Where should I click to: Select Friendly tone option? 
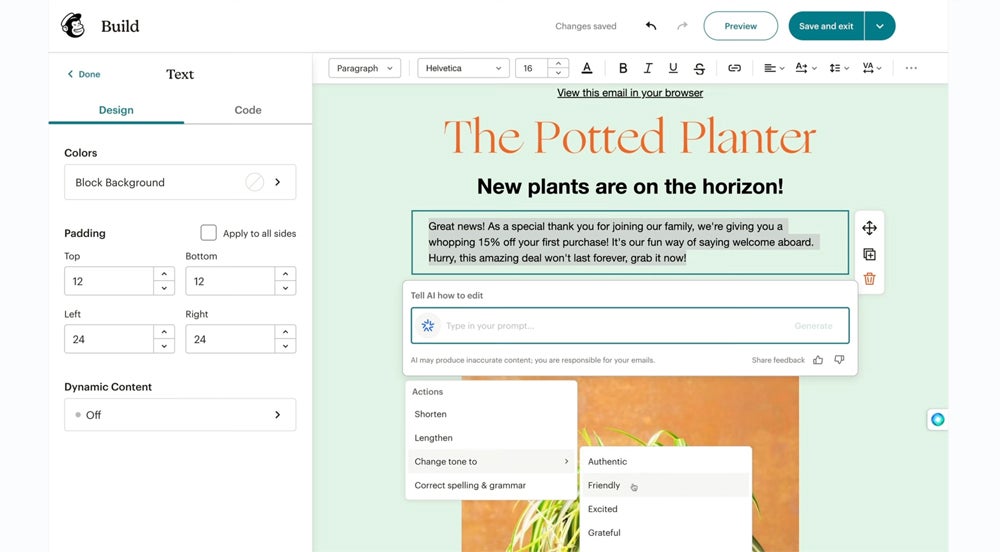[x=604, y=485]
